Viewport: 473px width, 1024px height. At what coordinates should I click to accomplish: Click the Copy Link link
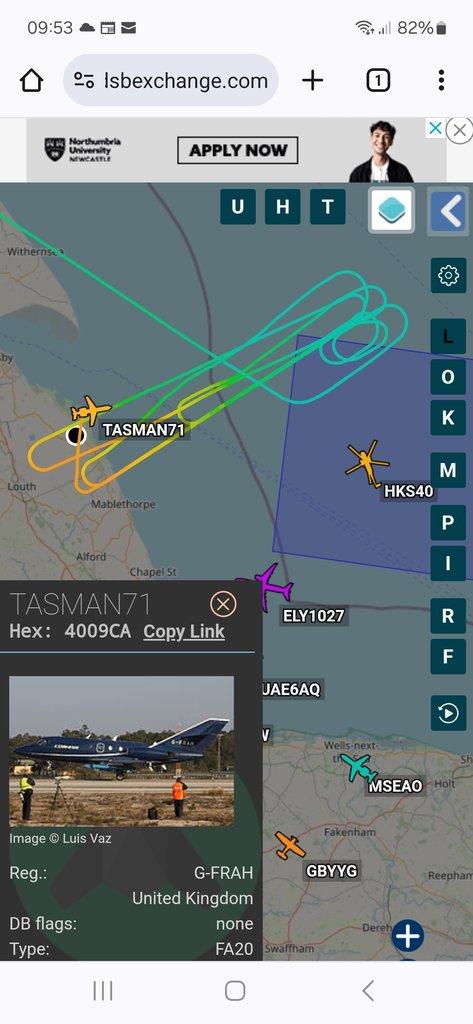[x=184, y=632]
